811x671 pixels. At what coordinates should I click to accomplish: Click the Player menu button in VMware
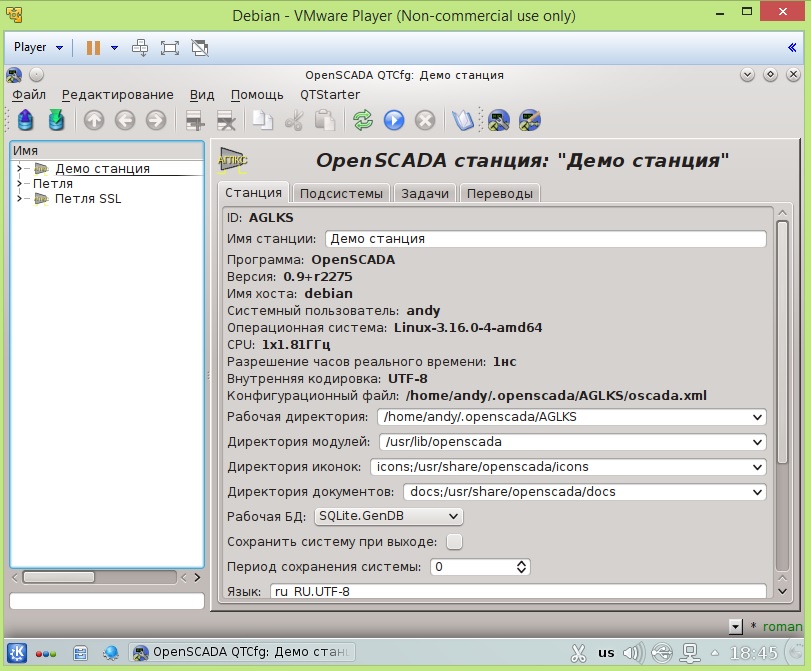(x=38, y=47)
